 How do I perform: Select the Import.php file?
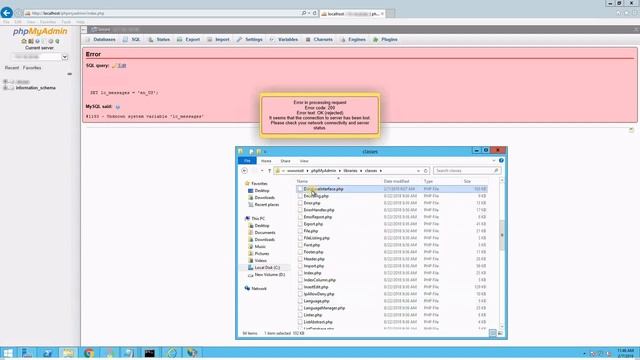point(314,266)
